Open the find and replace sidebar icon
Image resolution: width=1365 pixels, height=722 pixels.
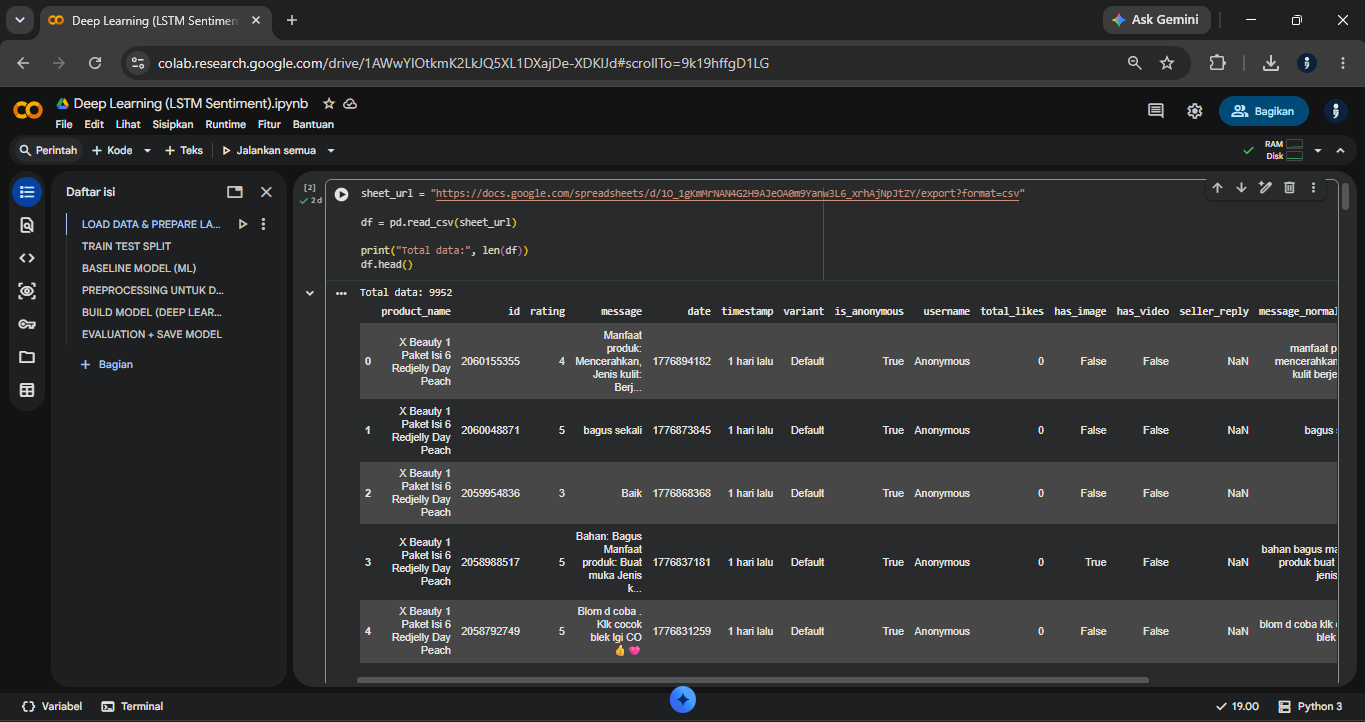pos(27,225)
